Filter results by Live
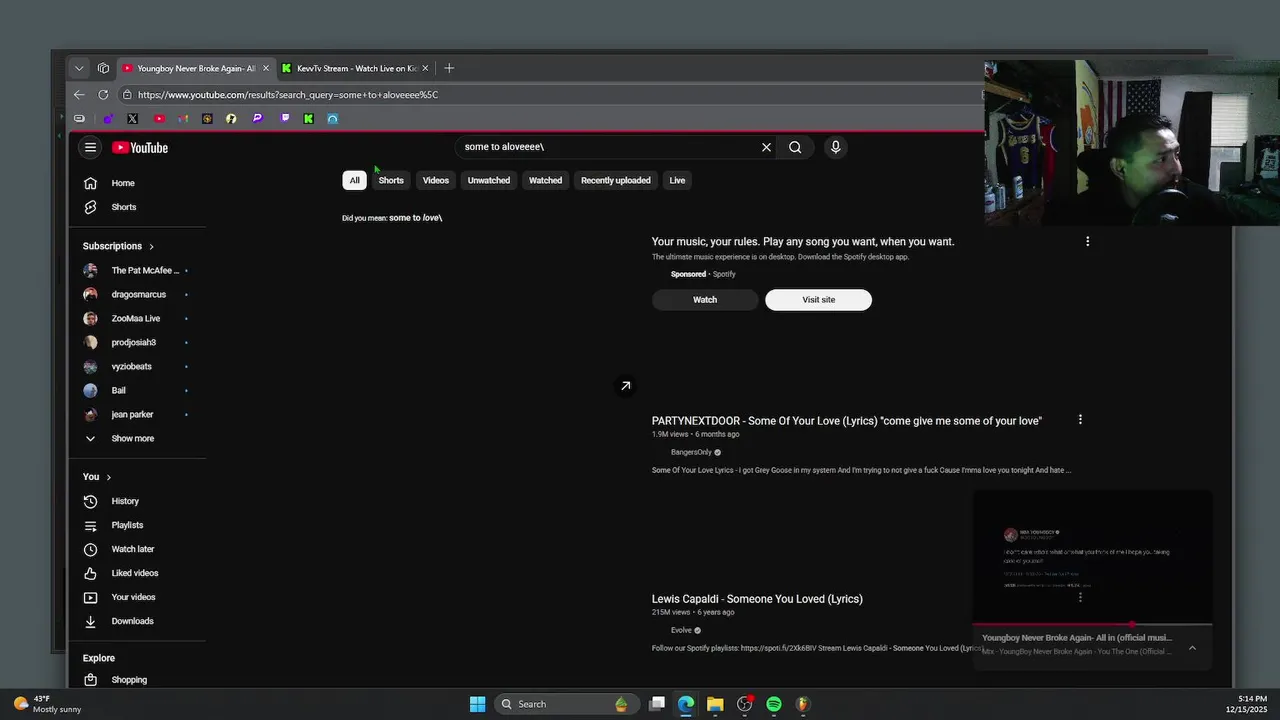Screen dimensions: 1280x720 click(677, 180)
